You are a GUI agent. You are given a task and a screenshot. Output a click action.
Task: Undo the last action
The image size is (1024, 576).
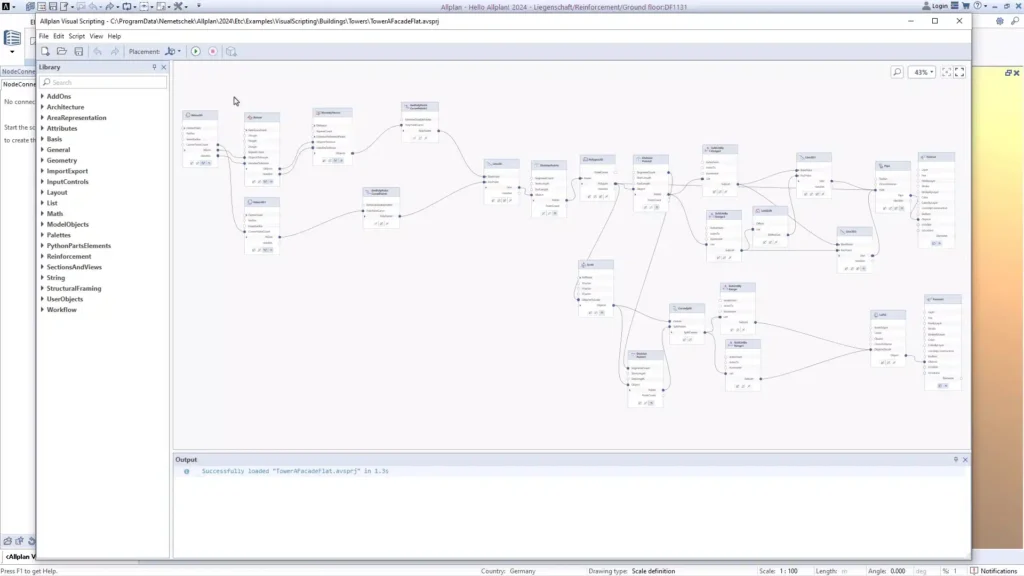click(x=98, y=52)
